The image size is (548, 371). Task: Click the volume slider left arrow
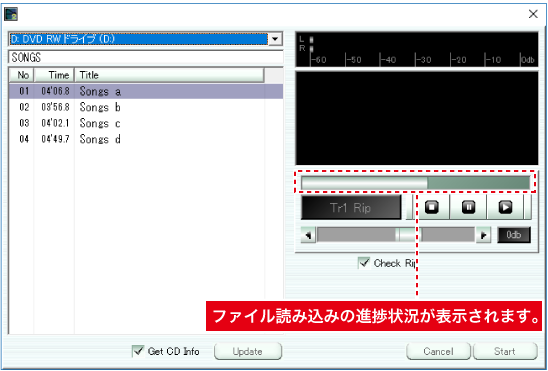(308, 235)
